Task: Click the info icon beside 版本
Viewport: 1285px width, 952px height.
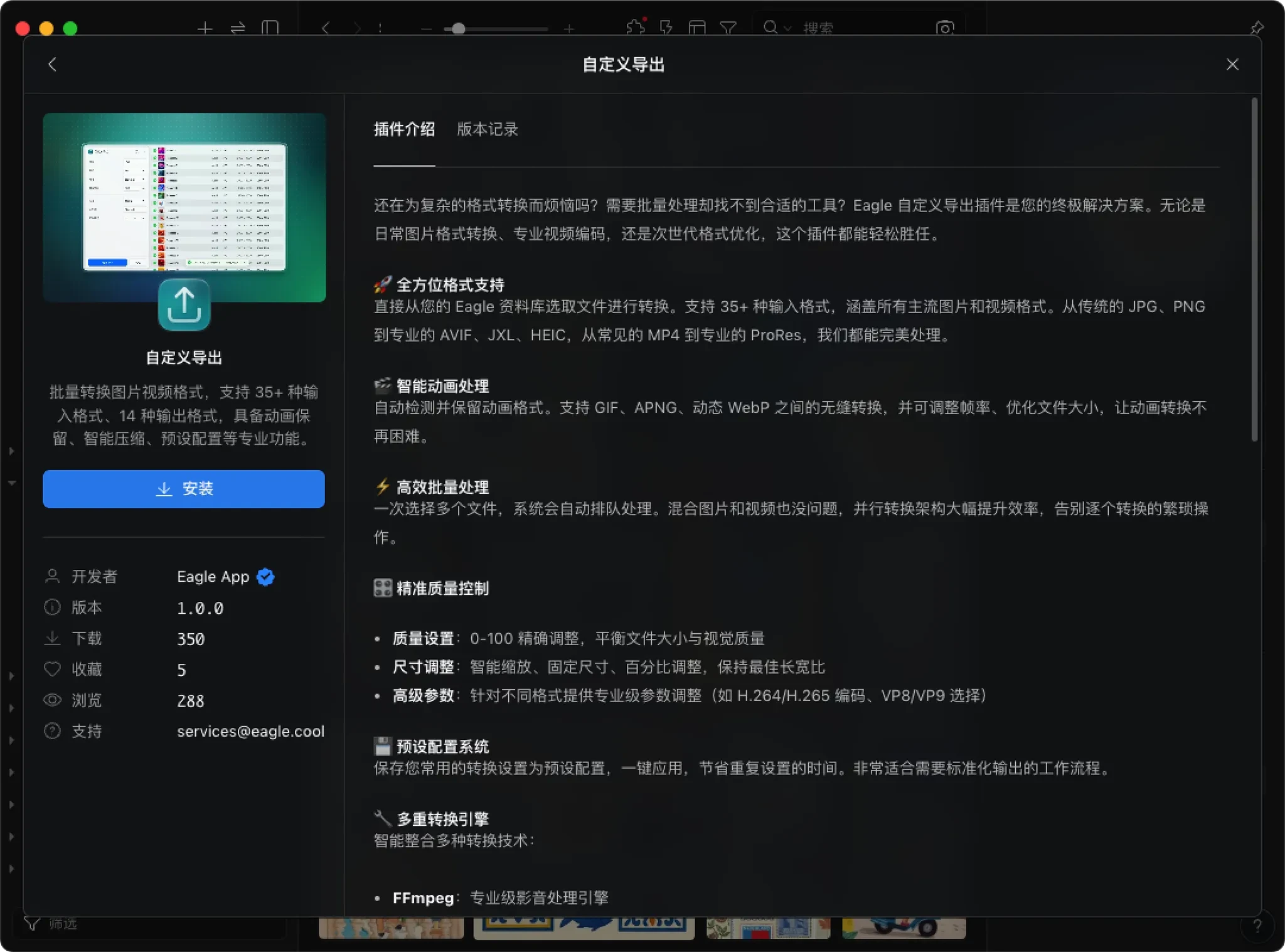Action: tap(53, 607)
